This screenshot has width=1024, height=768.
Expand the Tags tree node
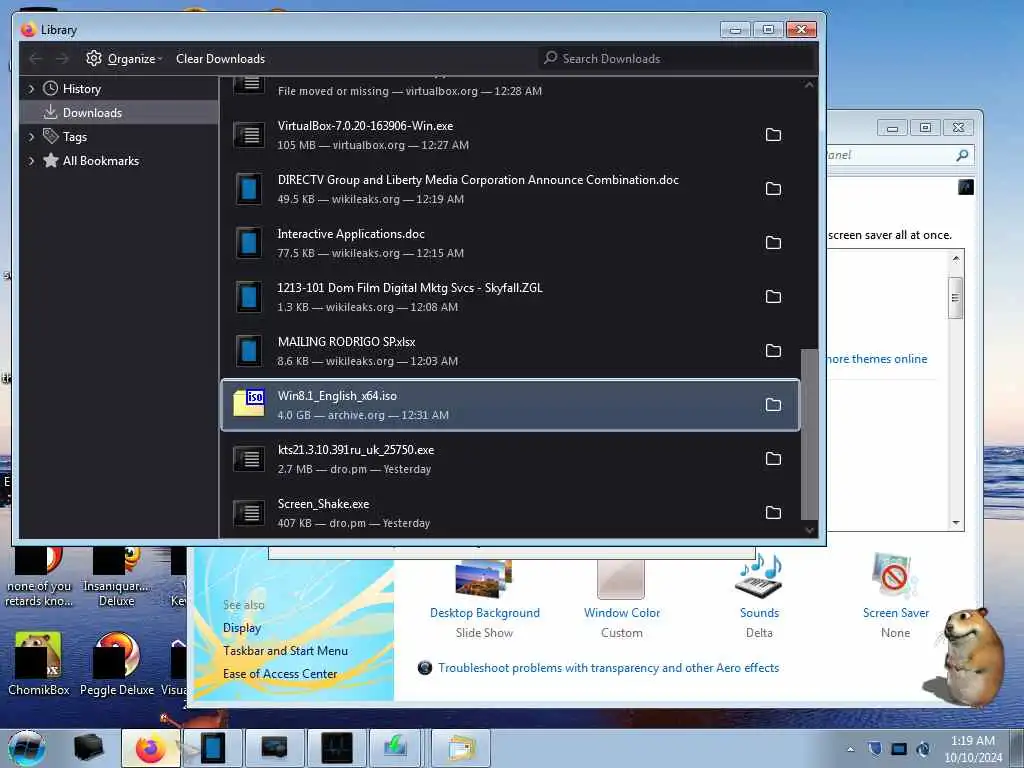(31, 136)
